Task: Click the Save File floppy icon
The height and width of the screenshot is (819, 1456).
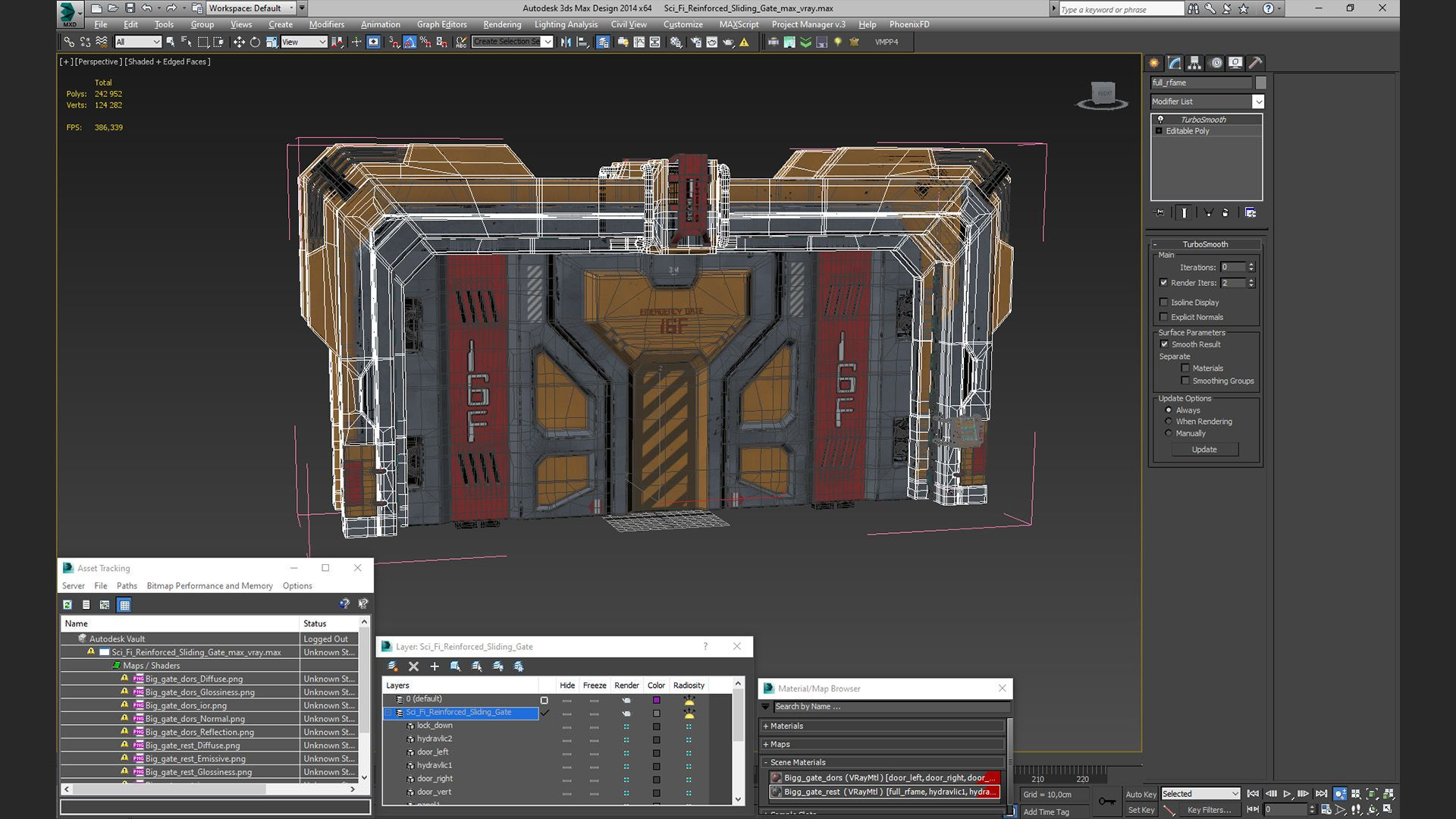Action: (130, 8)
